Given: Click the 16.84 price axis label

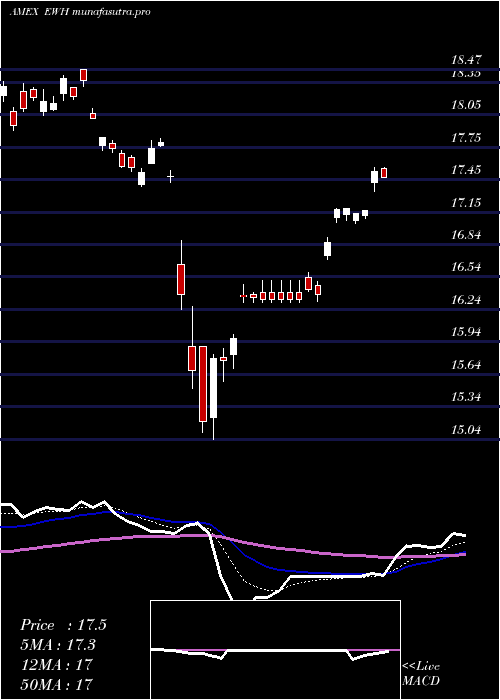Looking at the screenshot, I should point(466,235).
